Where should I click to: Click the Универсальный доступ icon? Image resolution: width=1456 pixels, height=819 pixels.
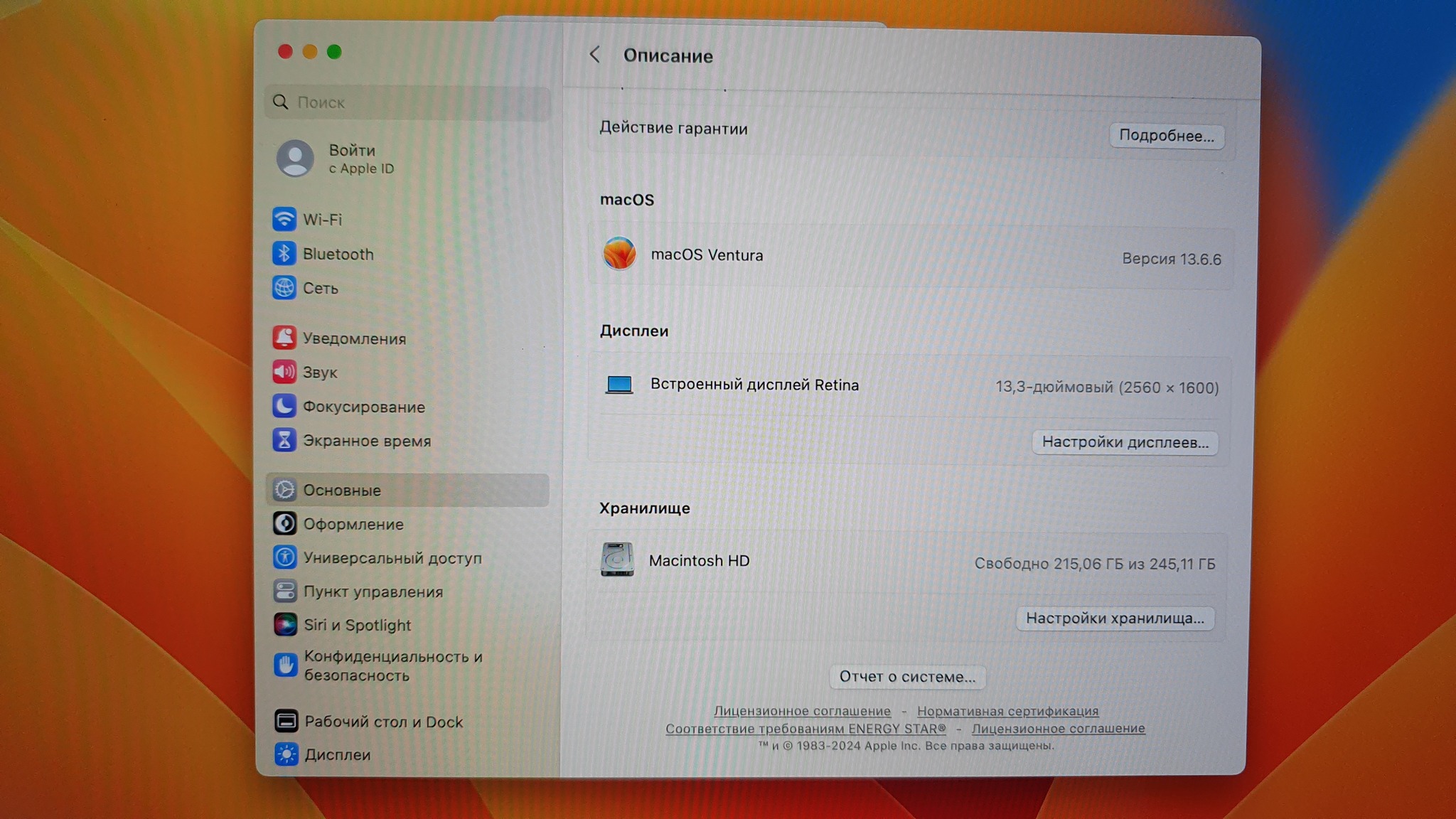285,557
